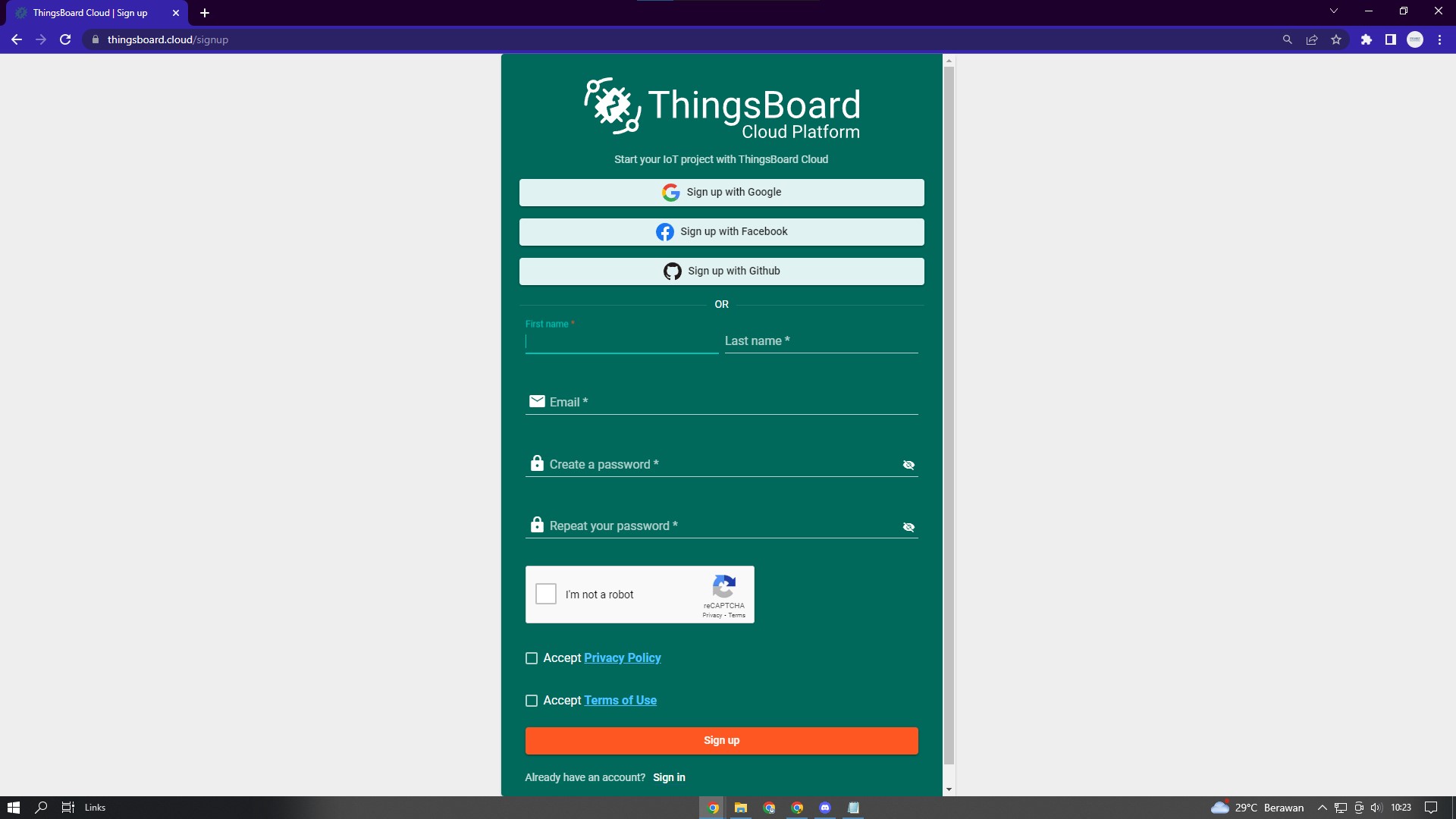Check the Accept Terms of Use checkbox

532,701
